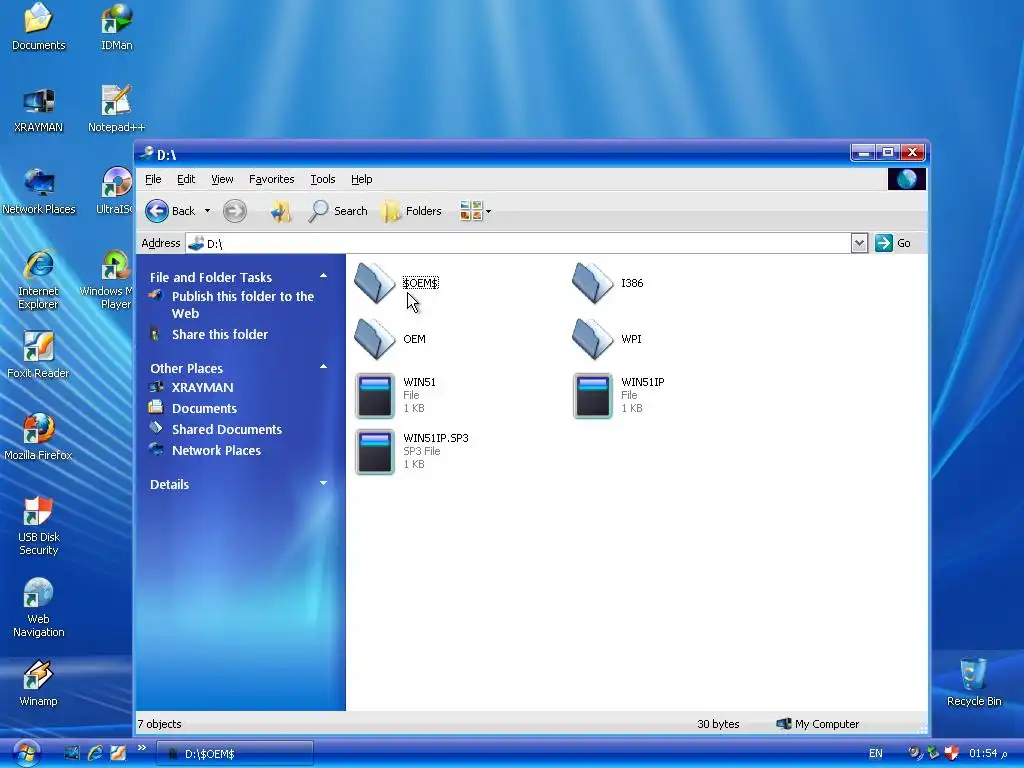Go to Shared Documents link
This screenshot has height=768, width=1024.
[227, 429]
